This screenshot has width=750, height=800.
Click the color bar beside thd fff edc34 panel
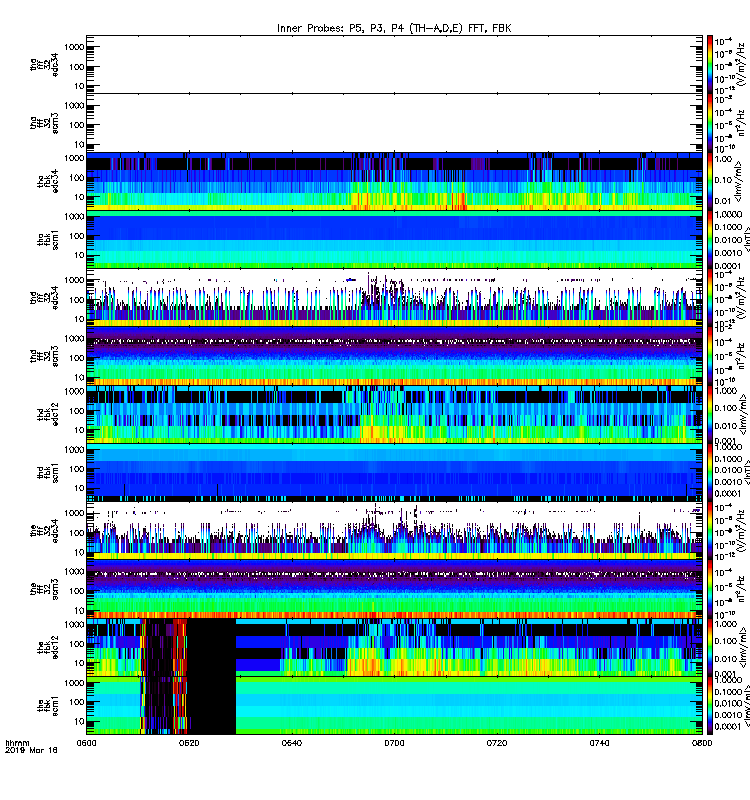(710, 297)
